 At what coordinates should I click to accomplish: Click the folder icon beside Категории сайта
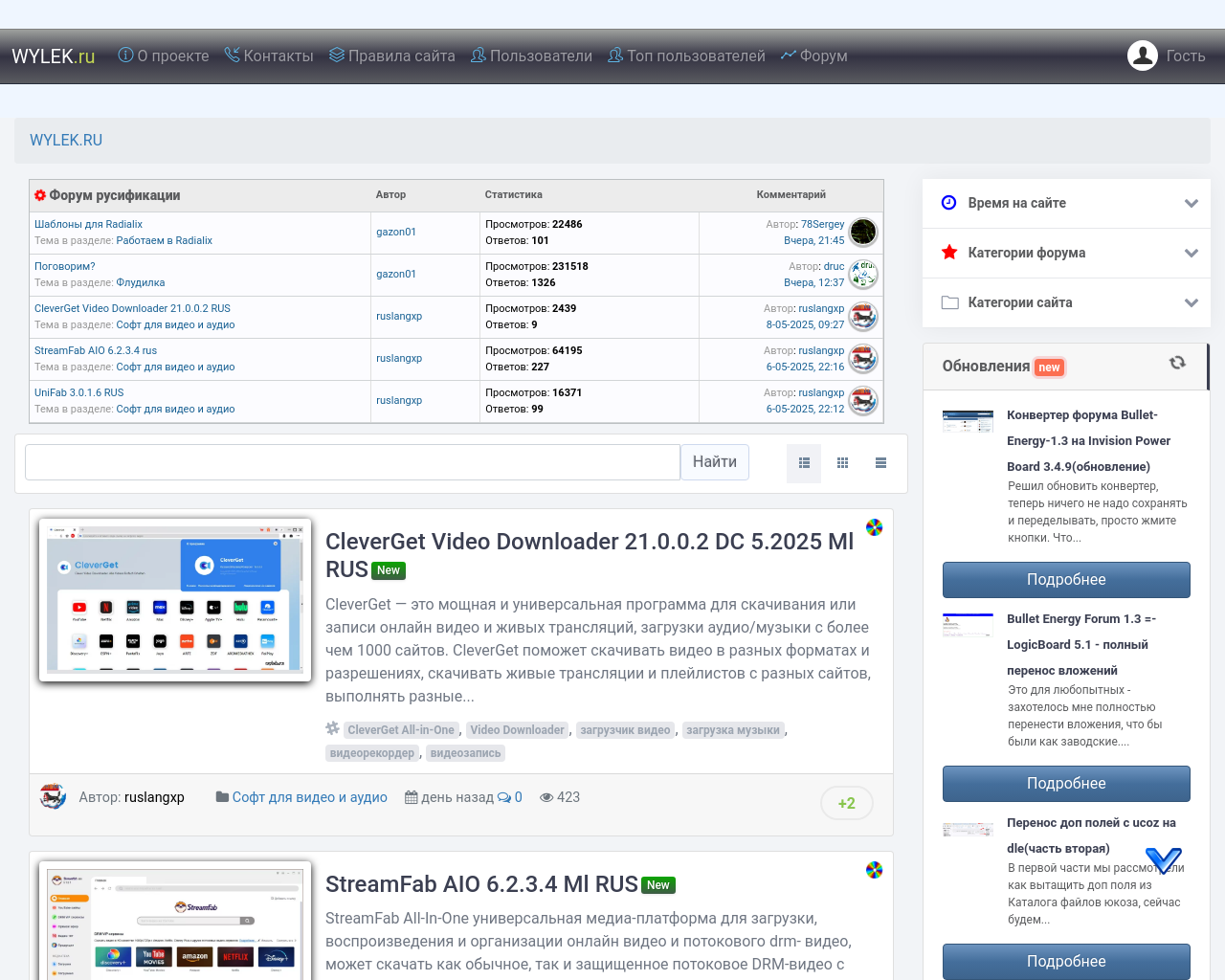pos(950,302)
